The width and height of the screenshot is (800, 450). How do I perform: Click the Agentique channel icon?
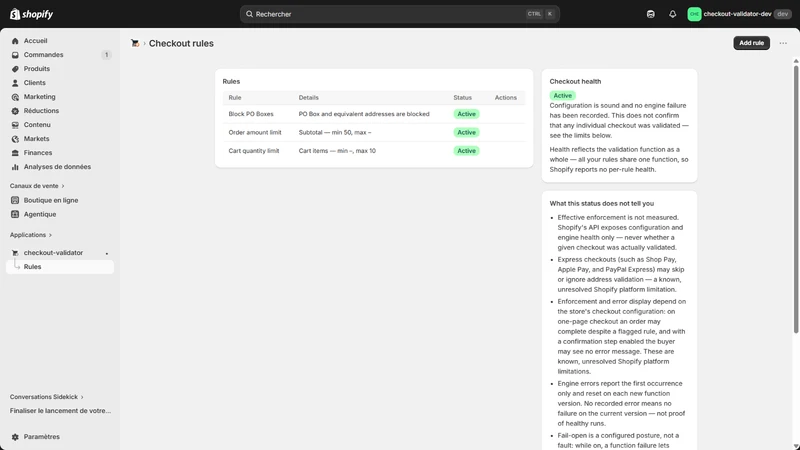tap(15, 214)
